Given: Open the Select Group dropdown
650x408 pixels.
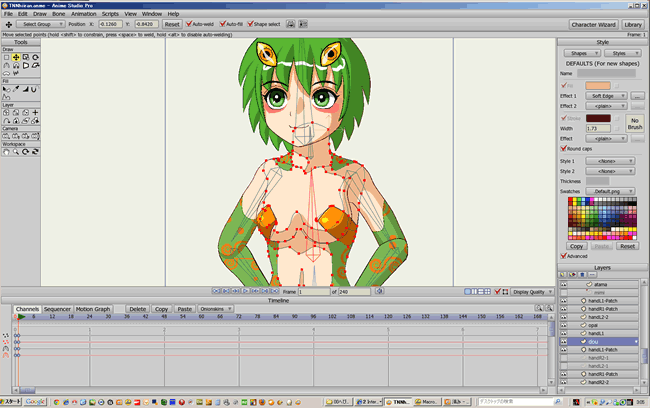Looking at the screenshot, I should click(x=41, y=24).
